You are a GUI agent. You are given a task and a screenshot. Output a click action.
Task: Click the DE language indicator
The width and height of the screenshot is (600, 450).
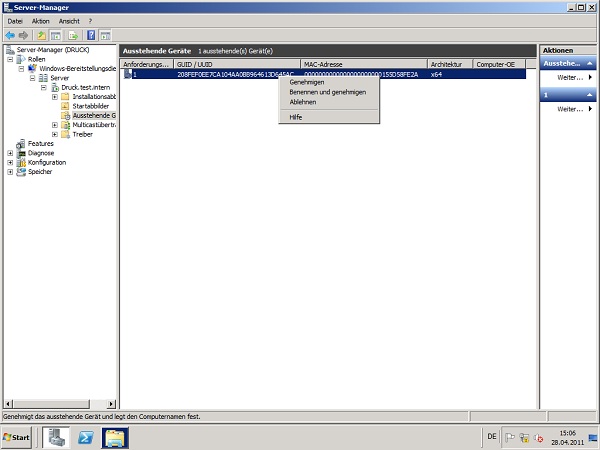[492, 437]
